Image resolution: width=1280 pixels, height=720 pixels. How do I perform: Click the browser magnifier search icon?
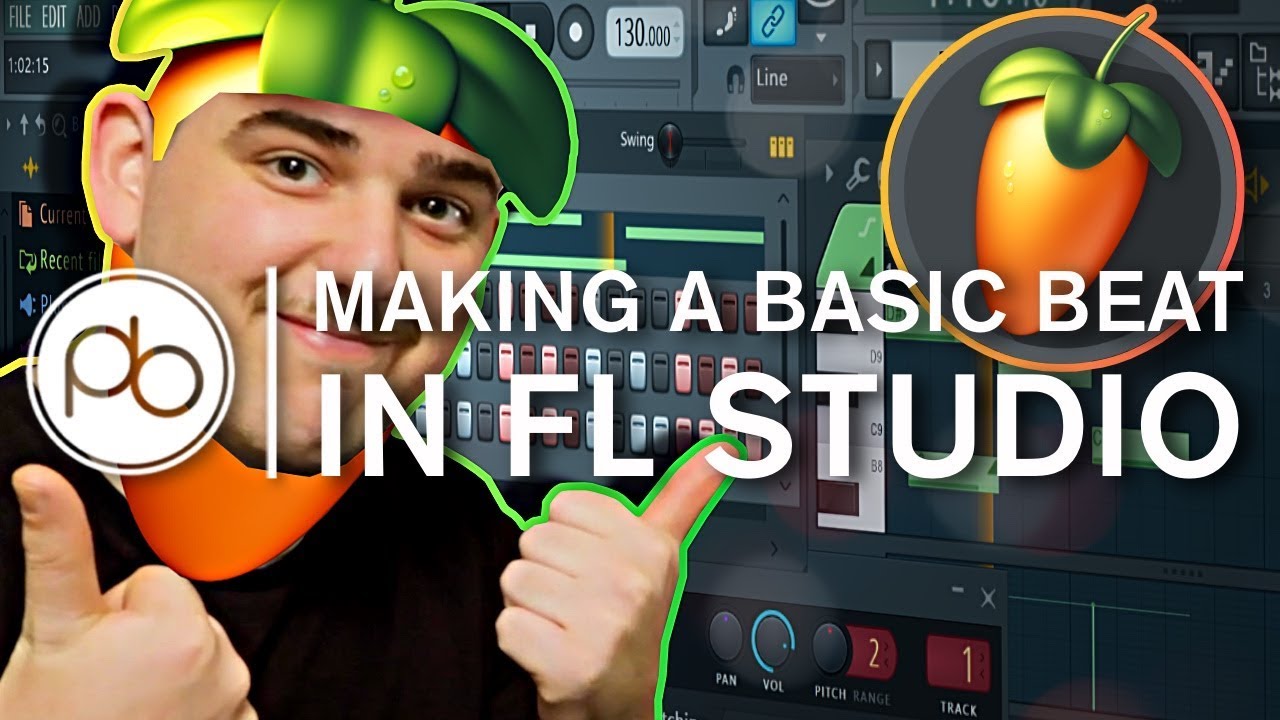[x=59, y=125]
